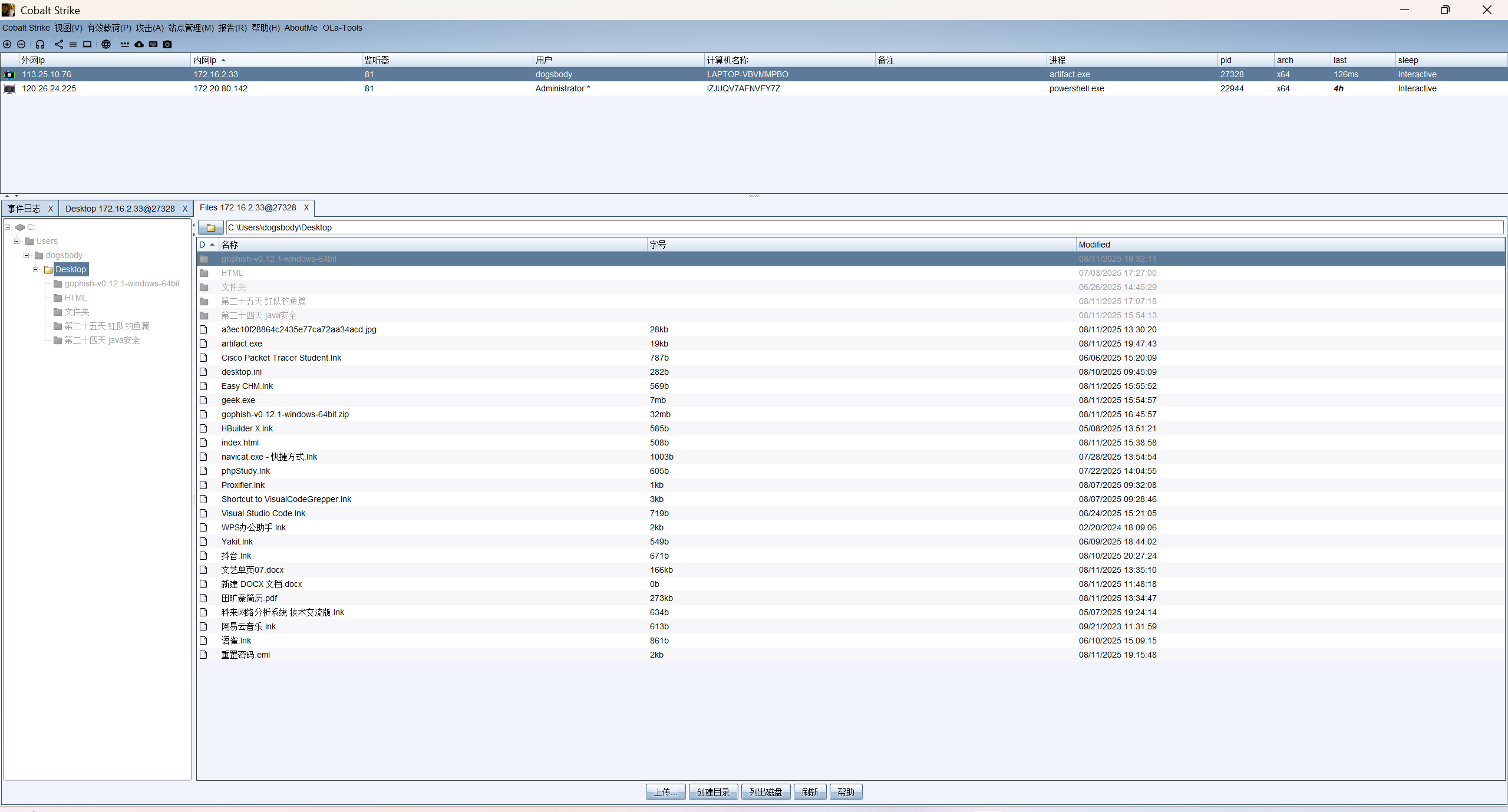Click C: drive icon in tree

pyautogui.click(x=20, y=227)
